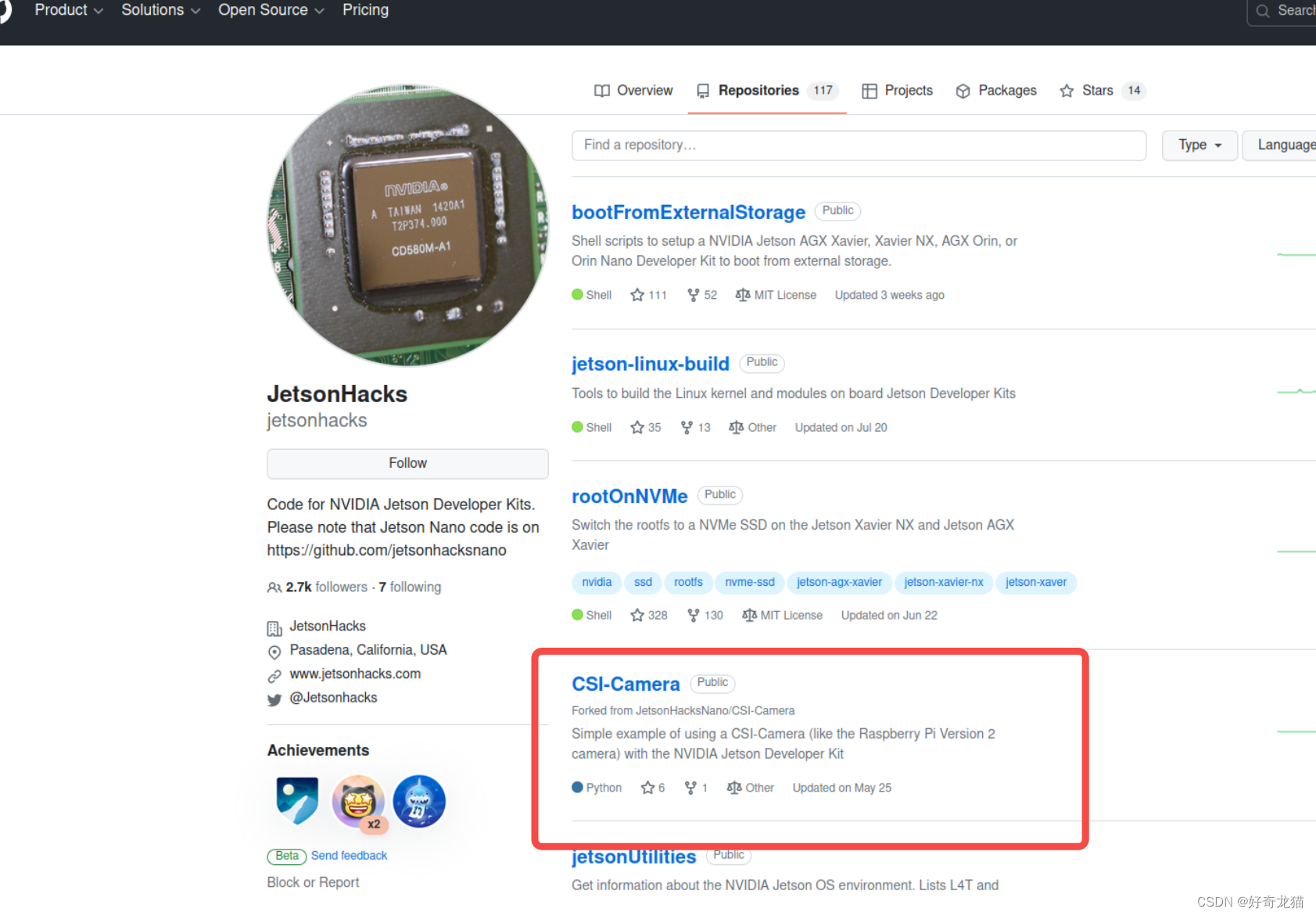The height and width of the screenshot is (916, 1316).
Task: Open the CSI-Camera repository
Action: pyautogui.click(x=626, y=684)
